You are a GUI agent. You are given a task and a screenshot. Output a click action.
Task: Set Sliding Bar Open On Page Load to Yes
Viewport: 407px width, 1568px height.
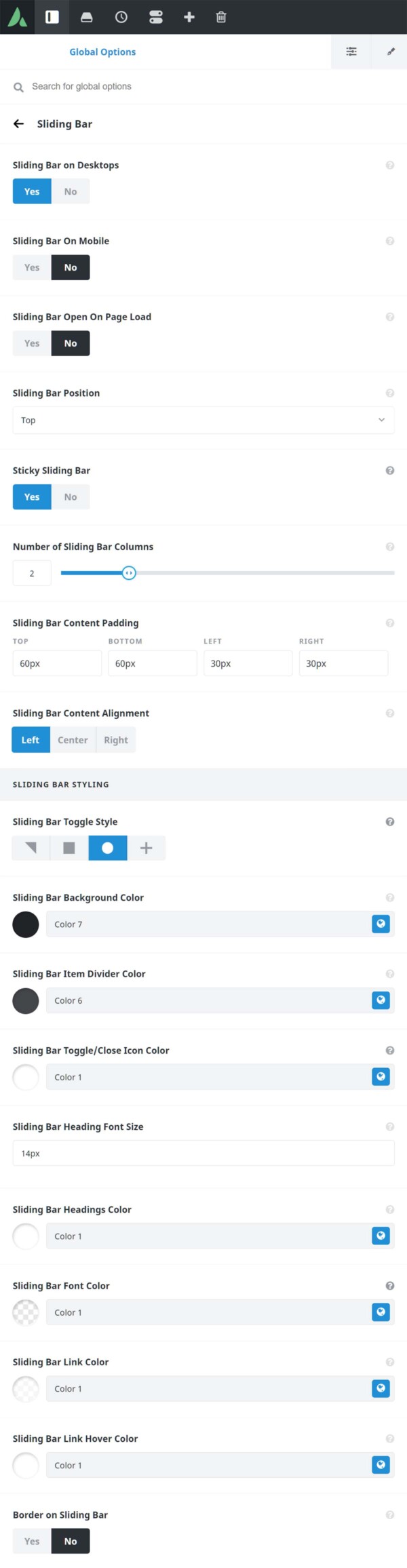coord(31,342)
